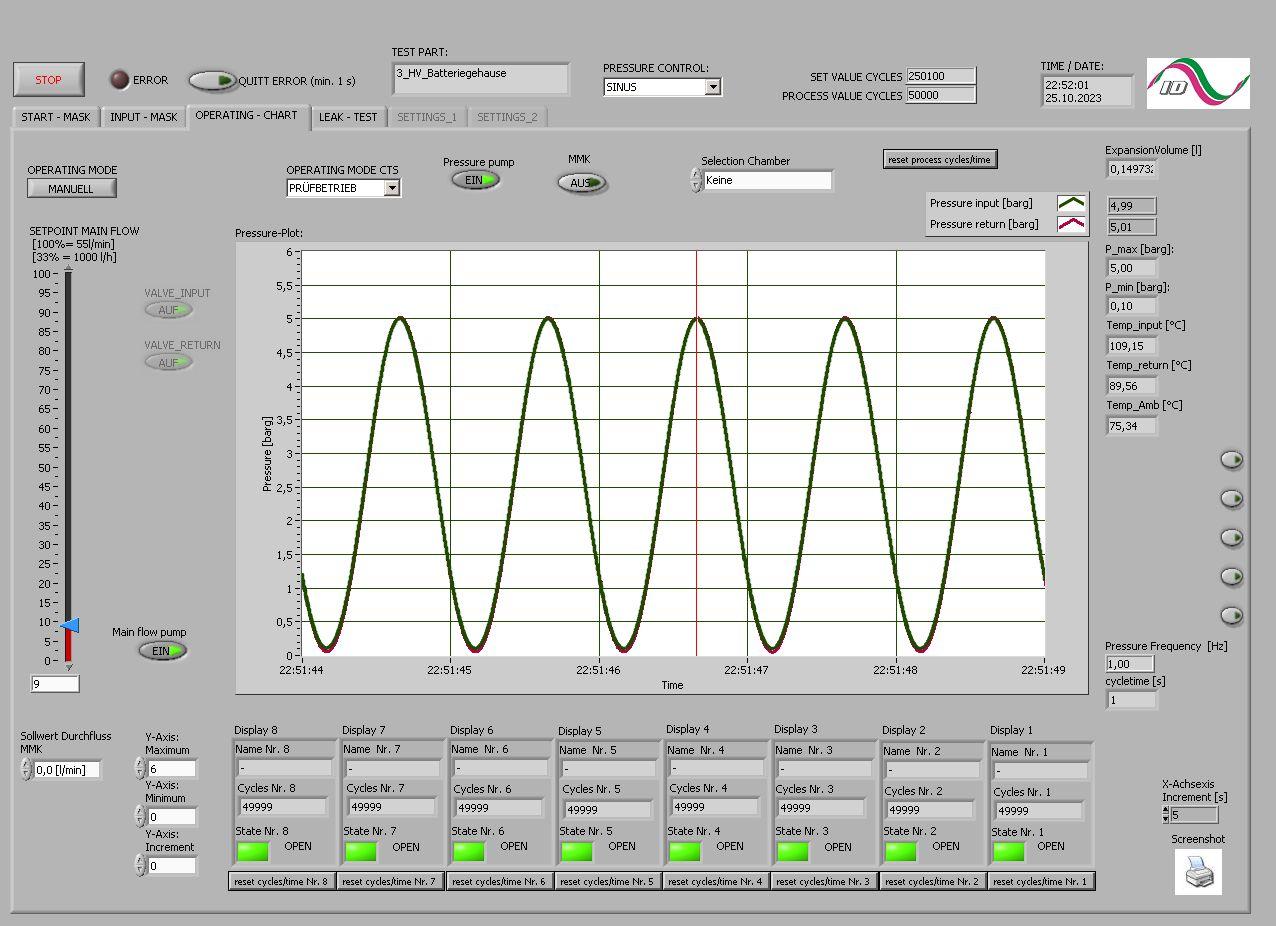This screenshot has height=926, width=1276.
Task: Click the Sollwert Durchfluss MMK stepper
Action: coord(26,770)
